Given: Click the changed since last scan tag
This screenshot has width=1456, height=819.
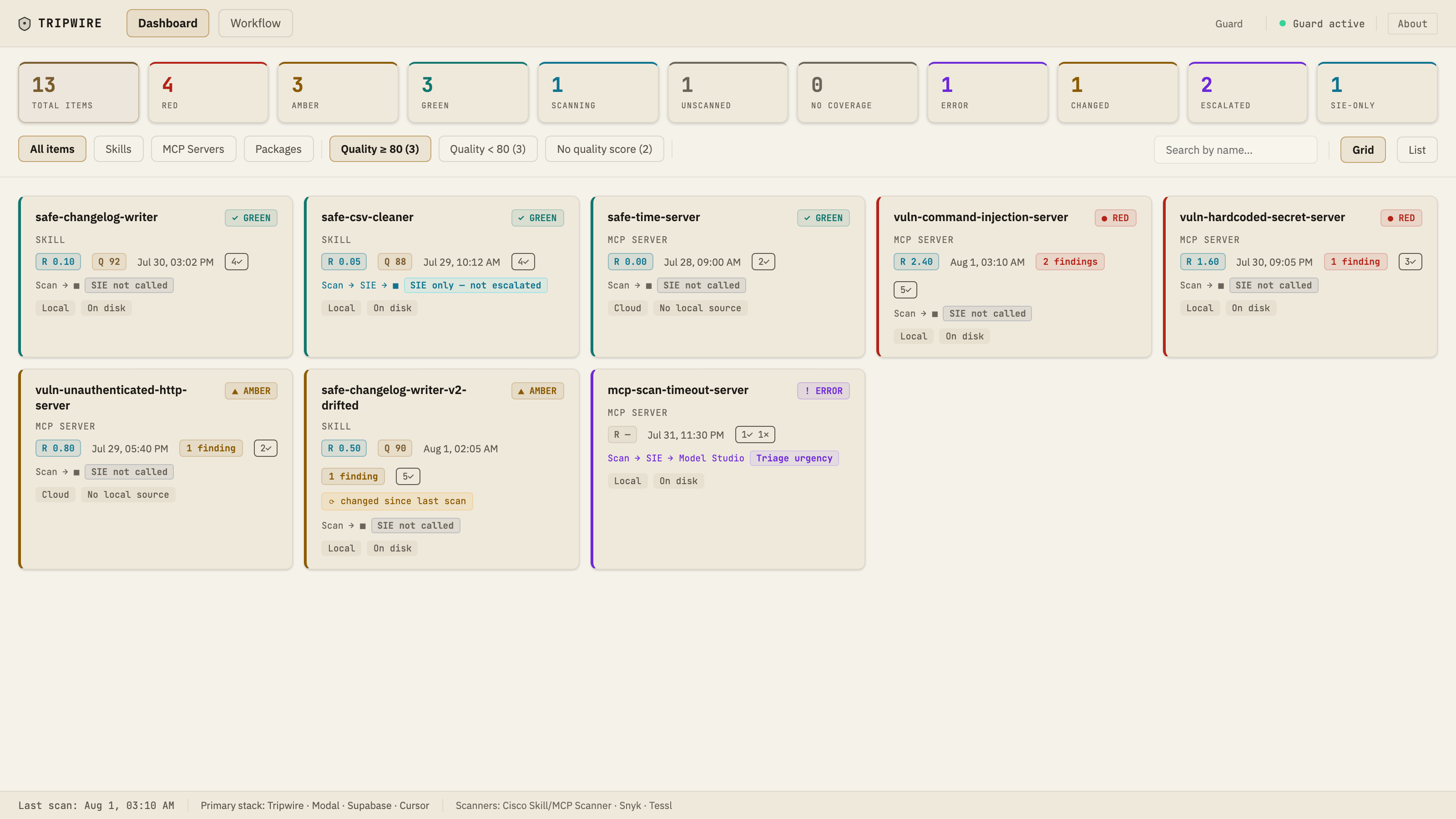Looking at the screenshot, I should [397, 501].
